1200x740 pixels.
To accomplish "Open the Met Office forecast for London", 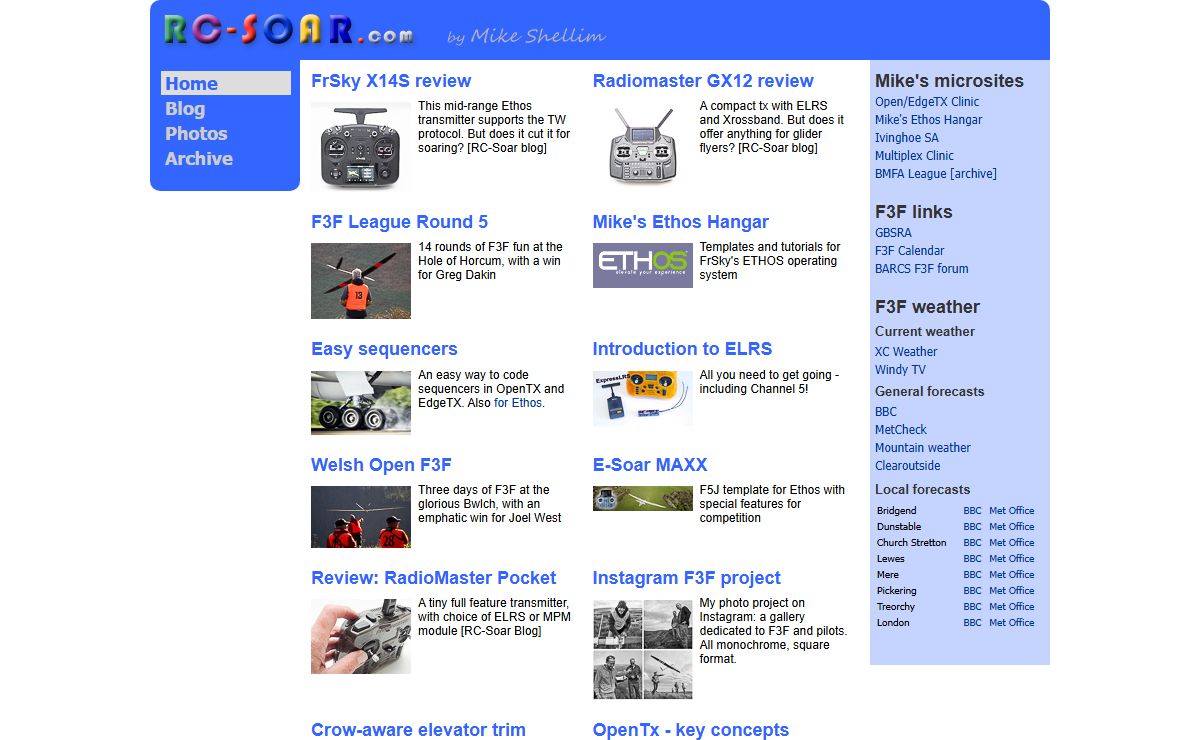I will click(1012, 623).
